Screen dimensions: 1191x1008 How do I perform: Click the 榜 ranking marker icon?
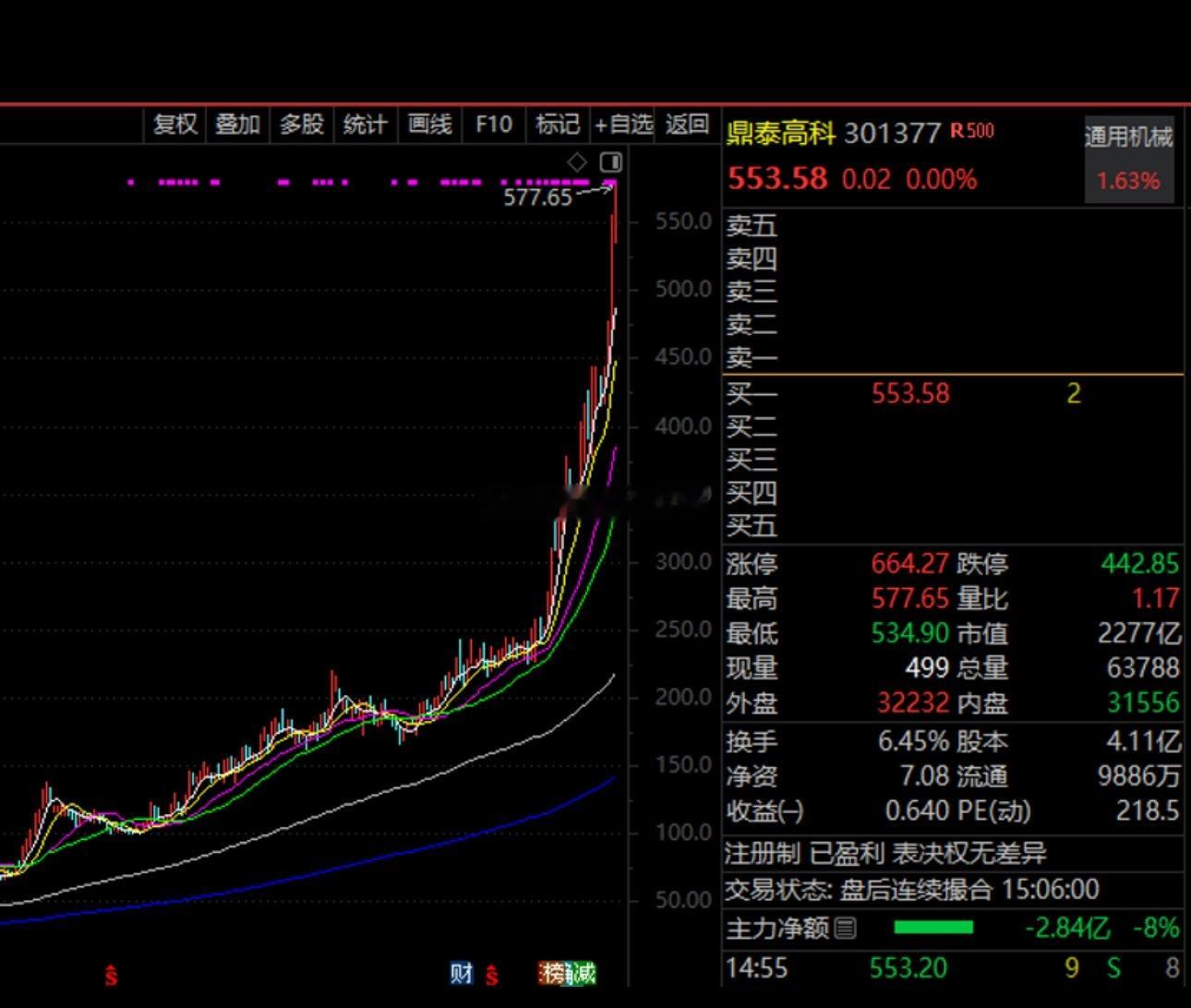[x=553, y=973]
